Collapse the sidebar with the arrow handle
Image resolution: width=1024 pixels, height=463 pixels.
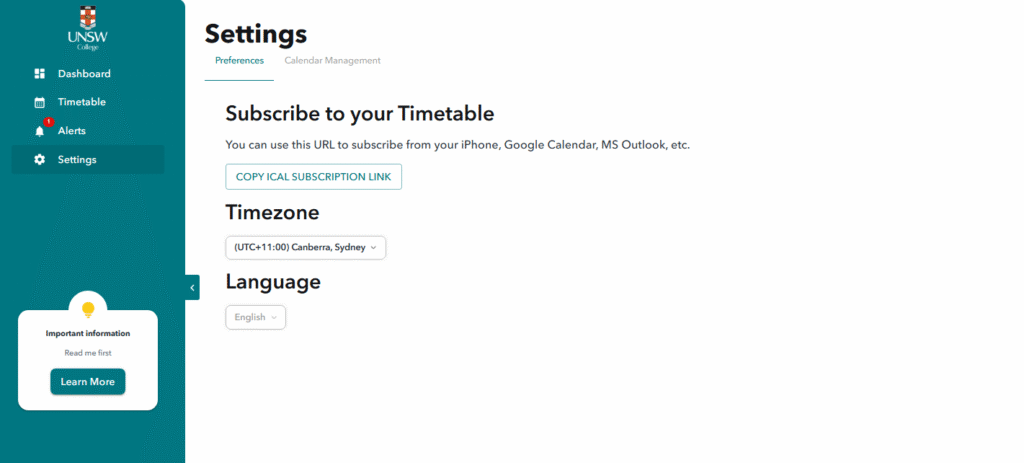[192, 287]
